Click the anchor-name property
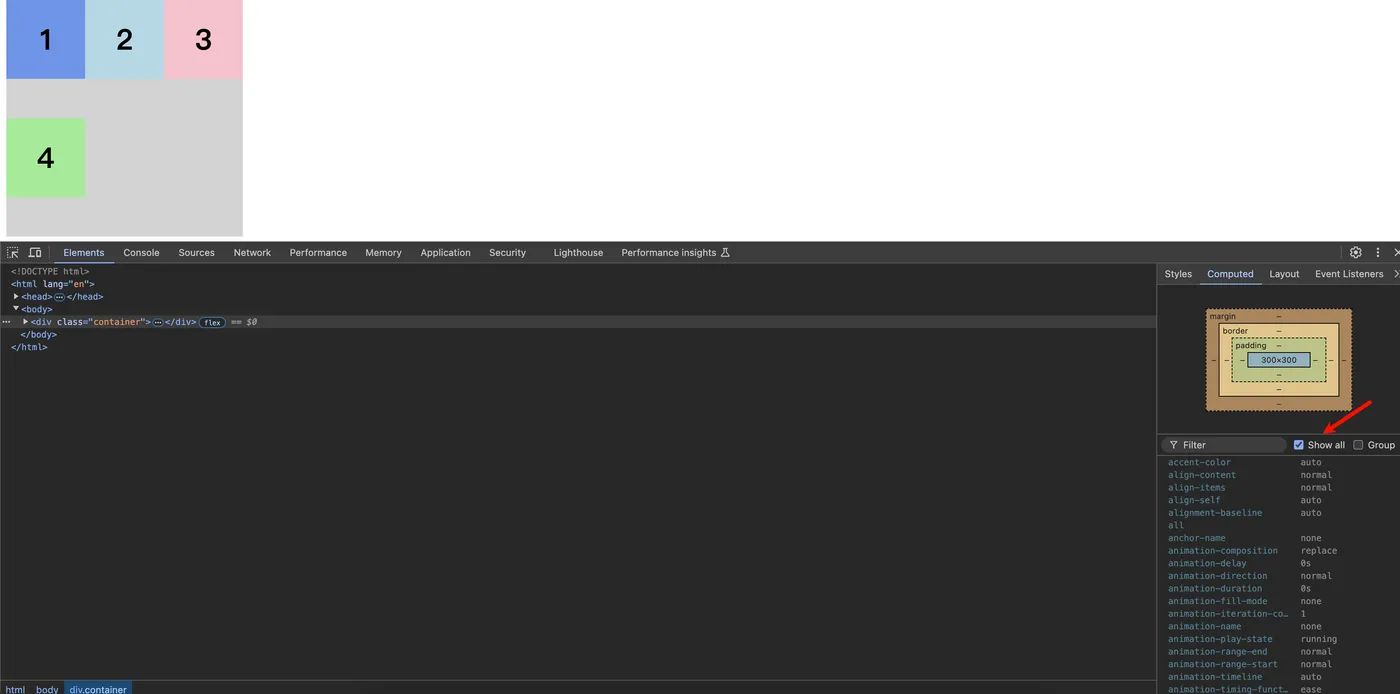1400x694 pixels. [x=1196, y=538]
